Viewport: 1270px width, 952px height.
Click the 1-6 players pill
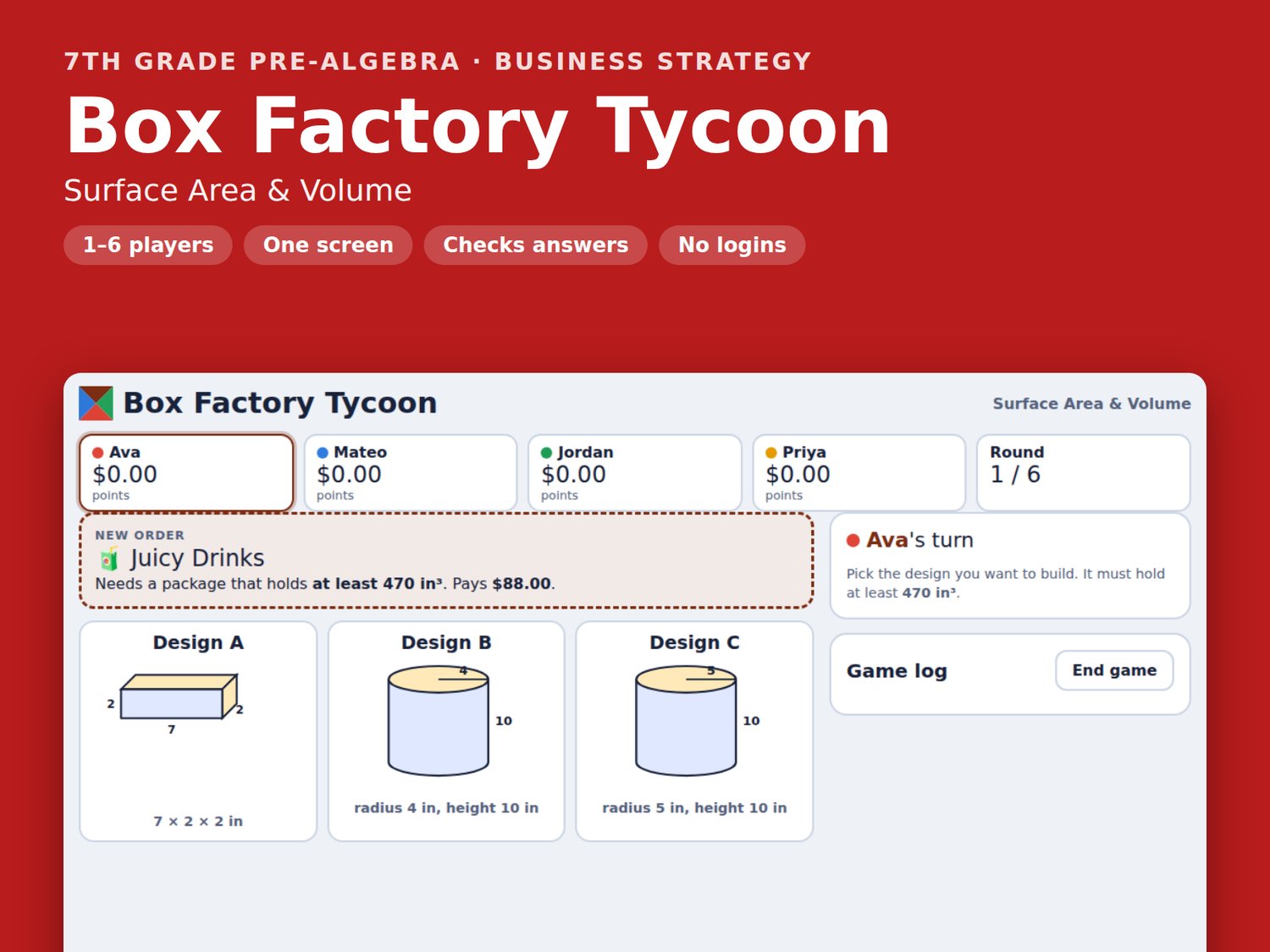pyautogui.click(x=148, y=245)
